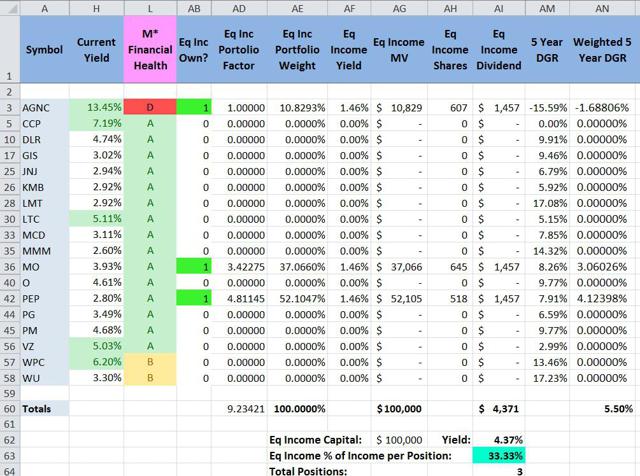
Task: Select the 10.8293% weight cell
Action: point(297,108)
